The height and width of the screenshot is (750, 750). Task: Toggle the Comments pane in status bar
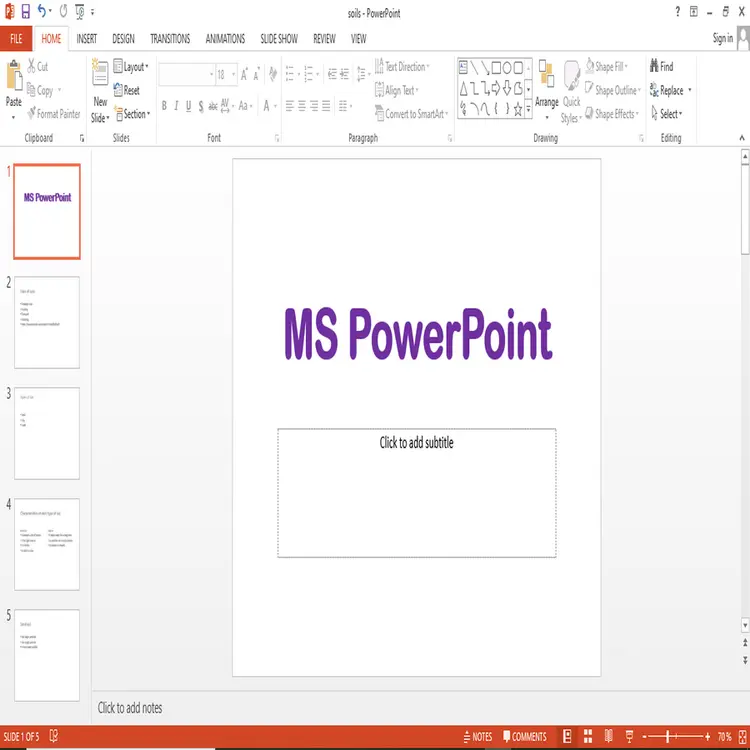(x=523, y=737)
